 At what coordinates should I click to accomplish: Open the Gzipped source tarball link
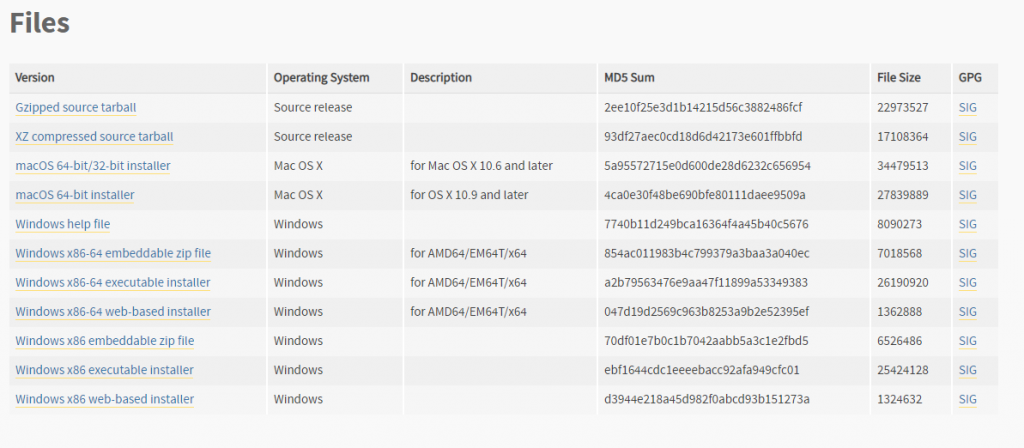click(76, 108)
